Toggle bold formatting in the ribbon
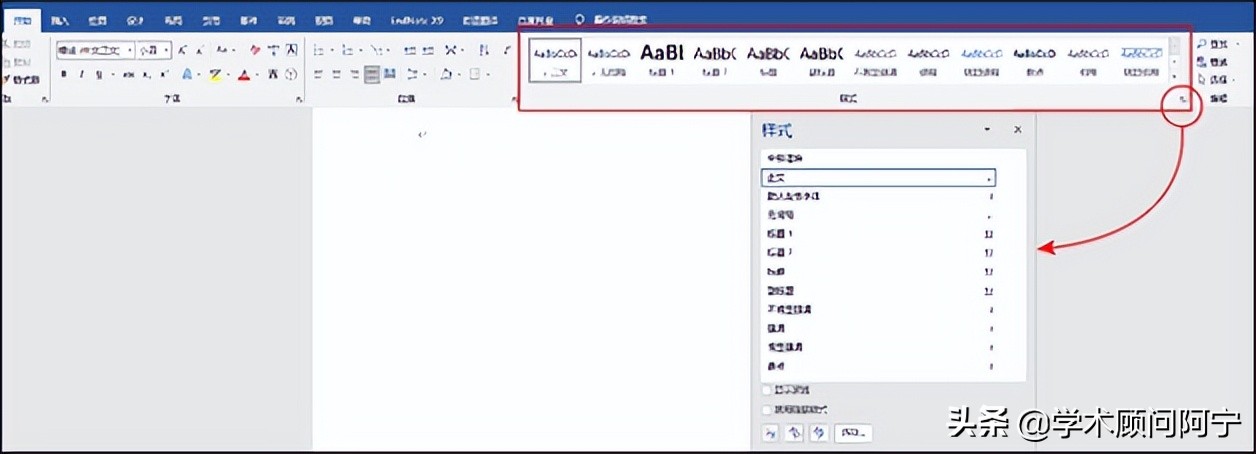Viewport: 1256px width, 454px height. (63, 73)
